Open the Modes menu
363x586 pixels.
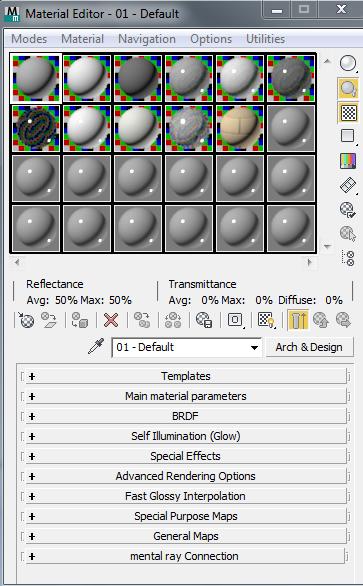coord(29,39)
